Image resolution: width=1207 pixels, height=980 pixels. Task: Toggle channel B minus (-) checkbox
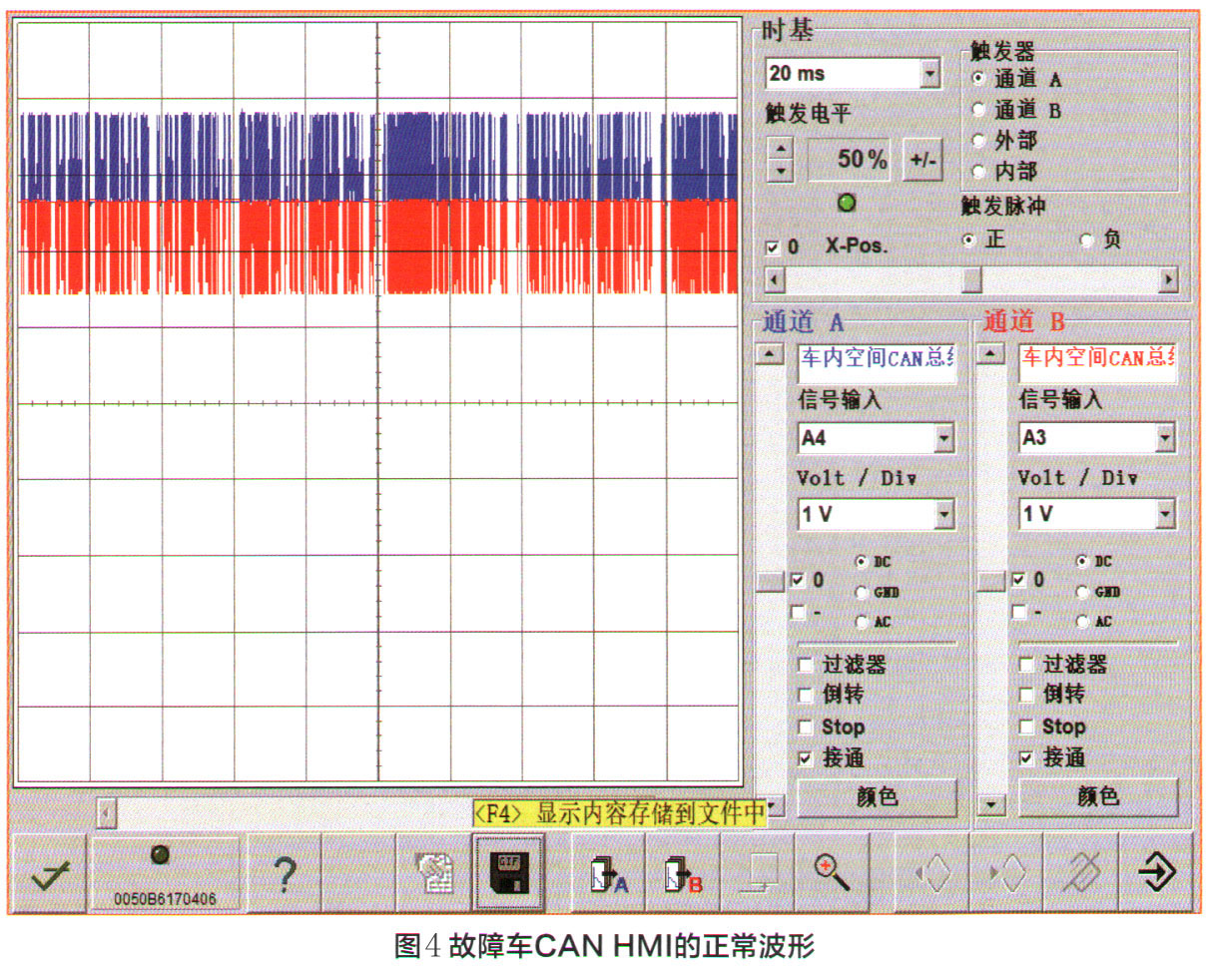coord(1018,612)
